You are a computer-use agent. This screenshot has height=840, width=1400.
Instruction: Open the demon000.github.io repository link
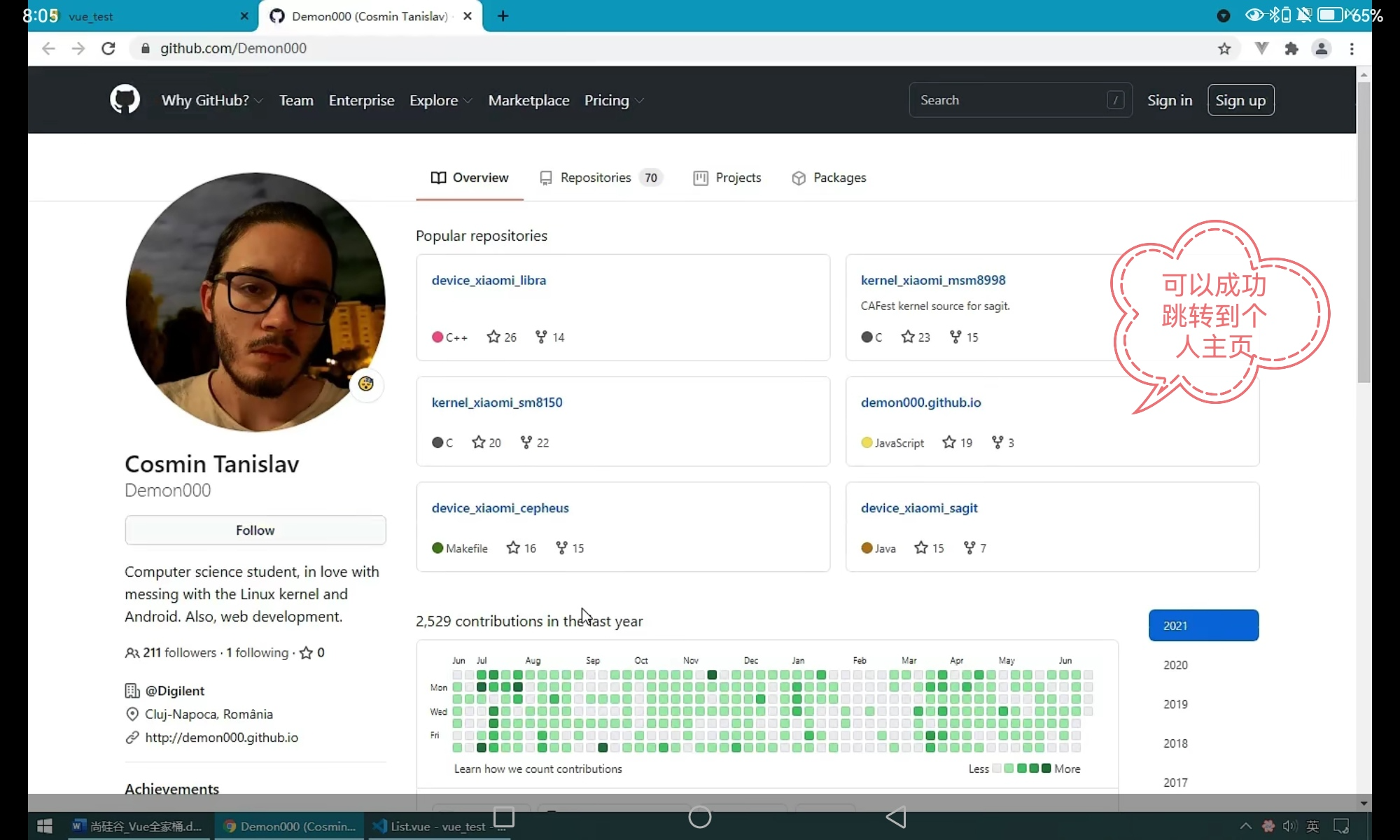click(x=920, y=402)
